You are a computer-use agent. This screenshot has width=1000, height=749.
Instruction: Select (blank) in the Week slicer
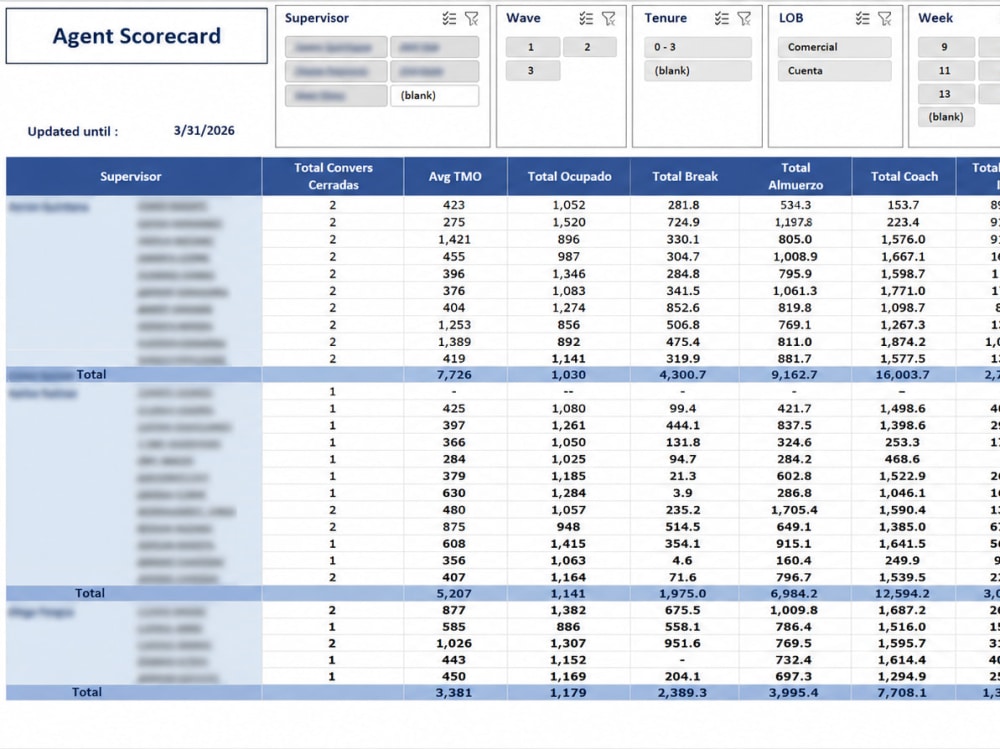946,117
